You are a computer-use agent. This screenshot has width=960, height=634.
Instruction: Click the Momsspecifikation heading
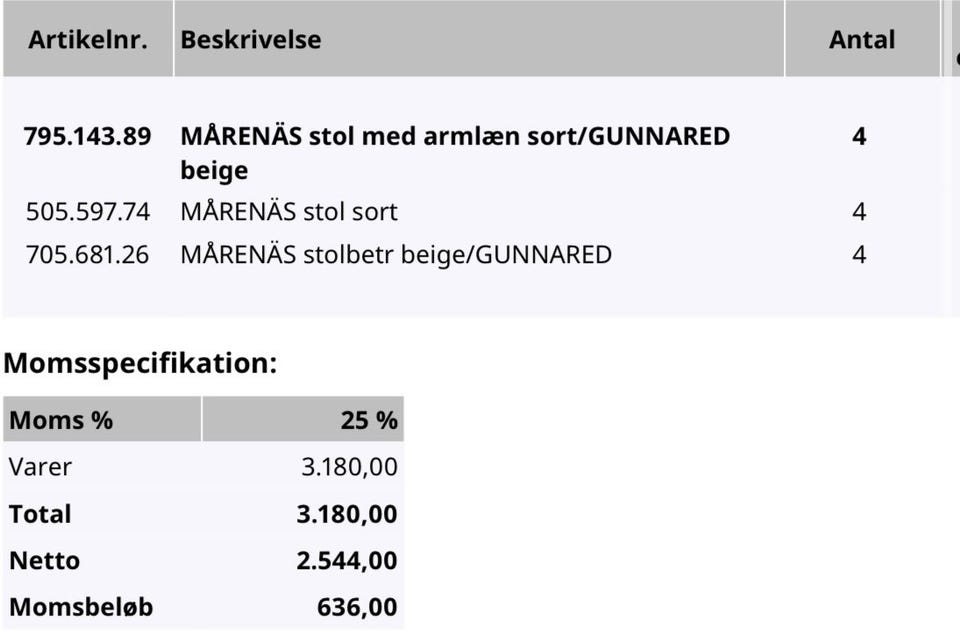tap(140, 363)
